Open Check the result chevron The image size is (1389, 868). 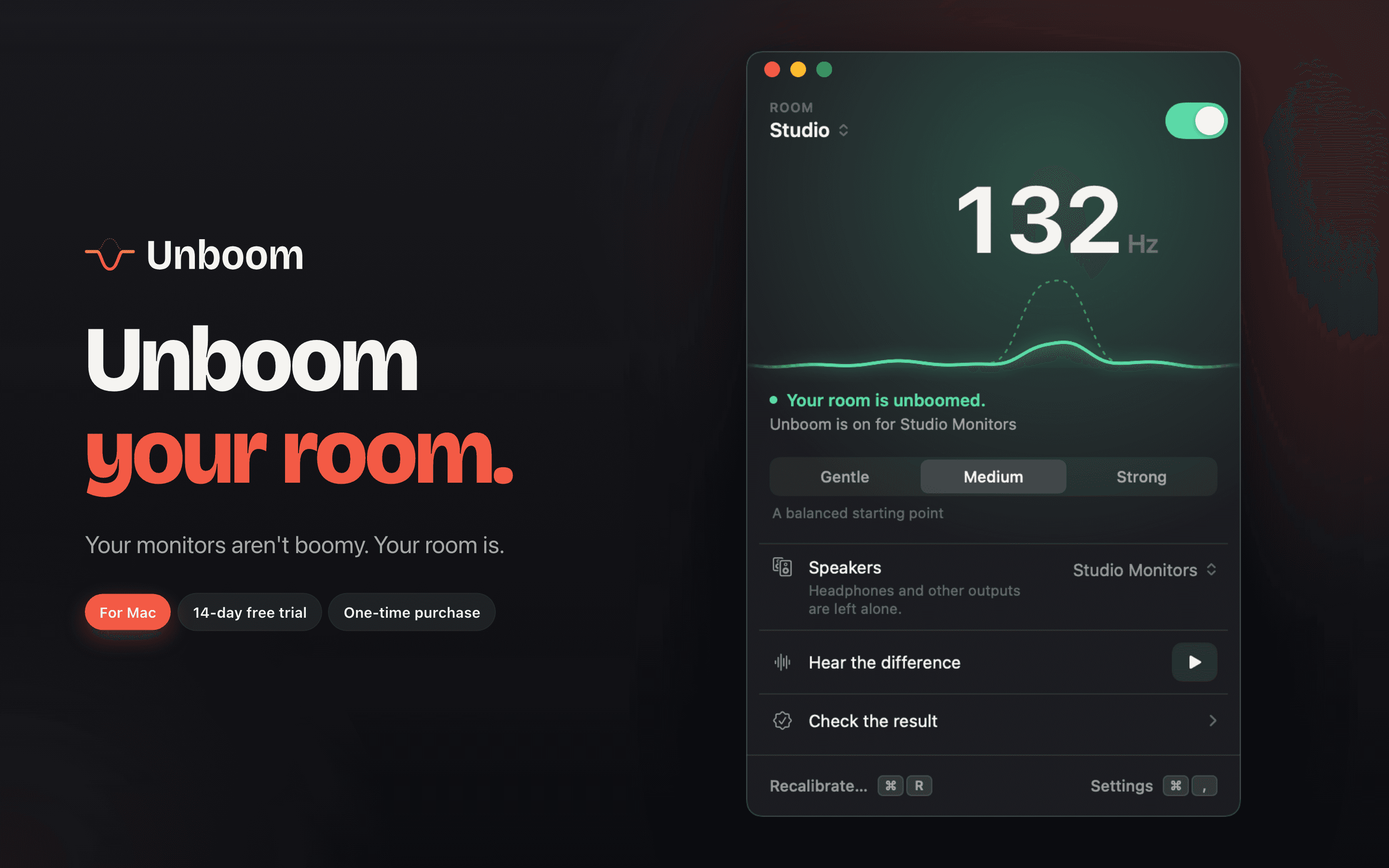click(x=1212, y=720)
